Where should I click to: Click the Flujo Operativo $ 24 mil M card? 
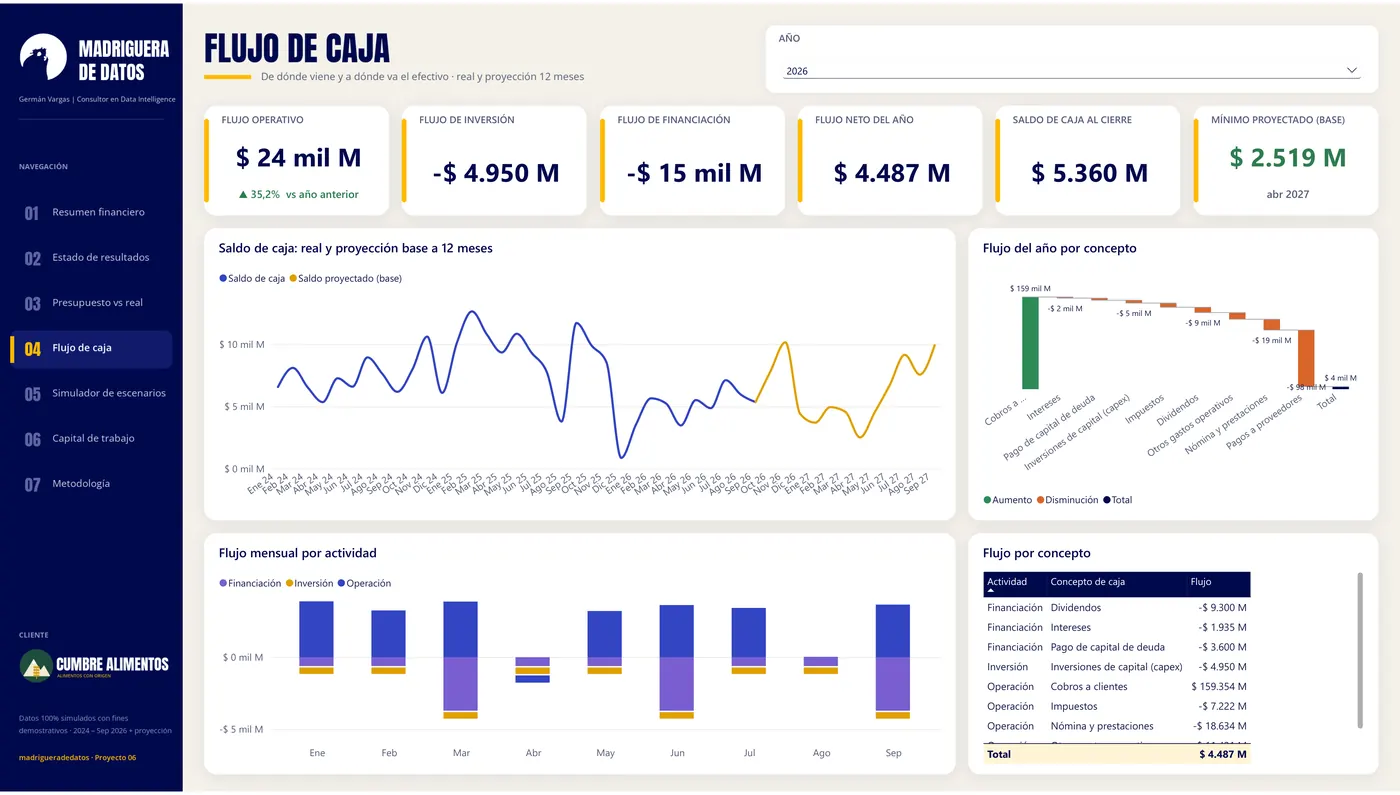(296, 161)
